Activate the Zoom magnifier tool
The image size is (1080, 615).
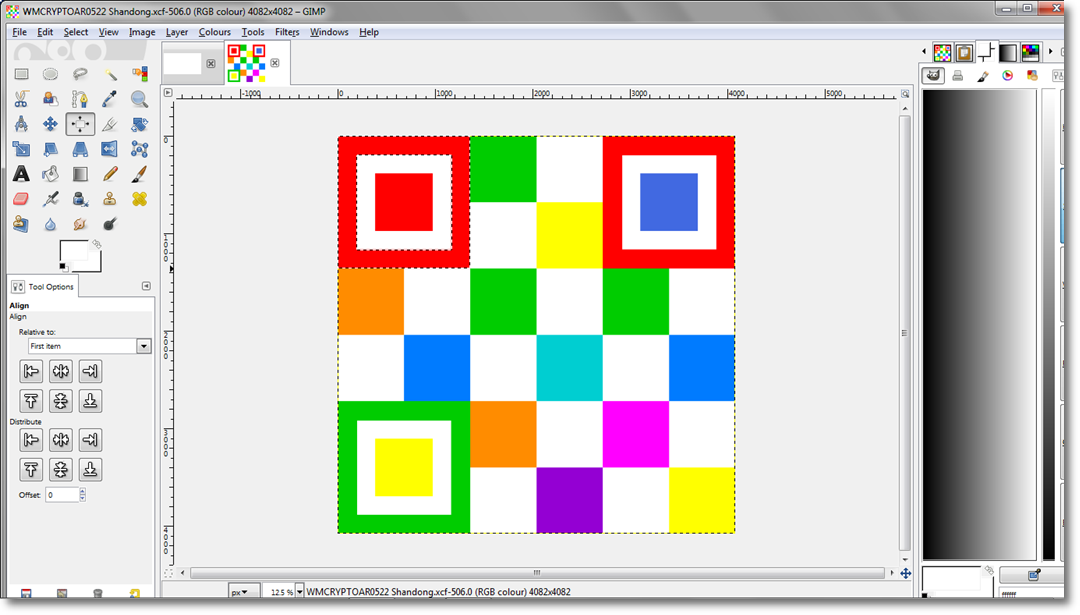point(139,99)
